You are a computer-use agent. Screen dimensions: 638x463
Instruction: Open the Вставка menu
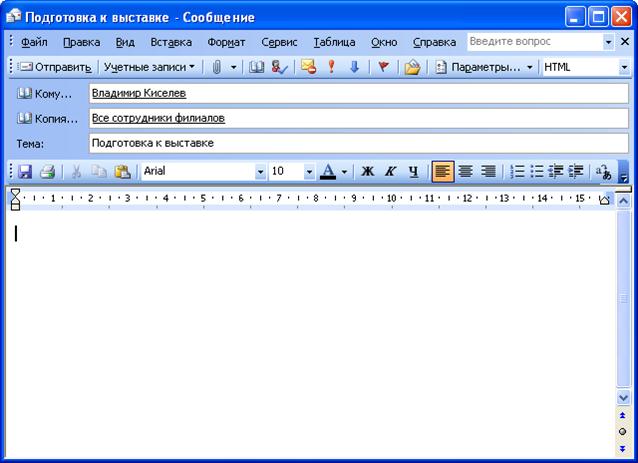[x=171, y=42]
